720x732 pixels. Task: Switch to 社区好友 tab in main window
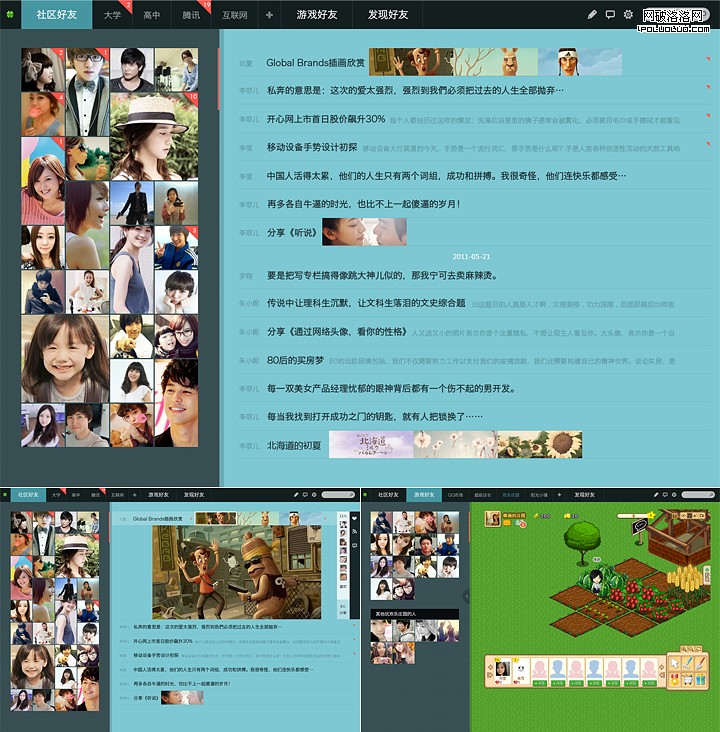point(56,15)
